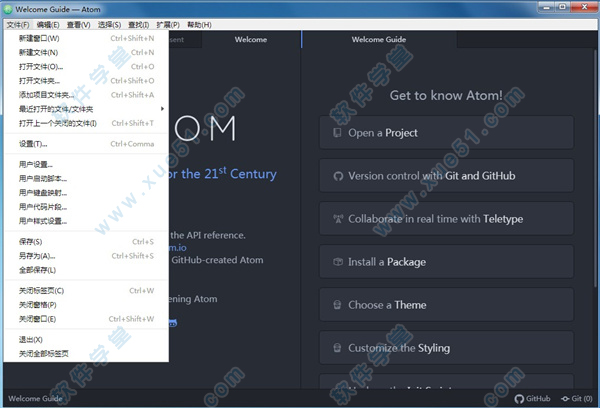This screenshot has height=408, width=600.
Task: Choose 保存(S) from the file menu
Action: coord(86,242)
